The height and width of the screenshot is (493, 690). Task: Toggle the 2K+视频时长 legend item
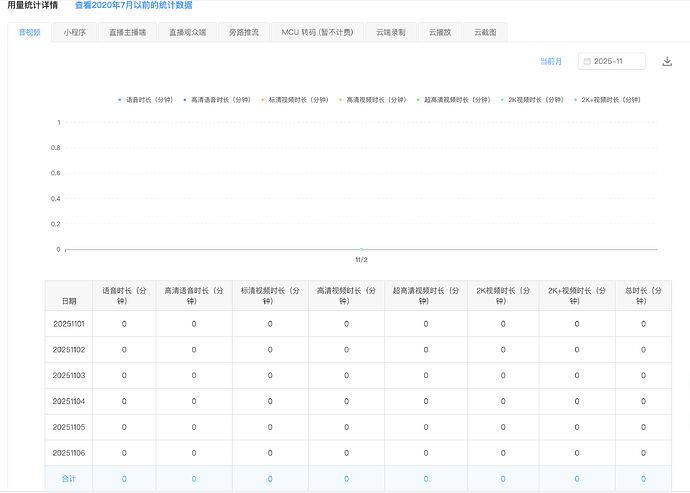coord(609,100)
